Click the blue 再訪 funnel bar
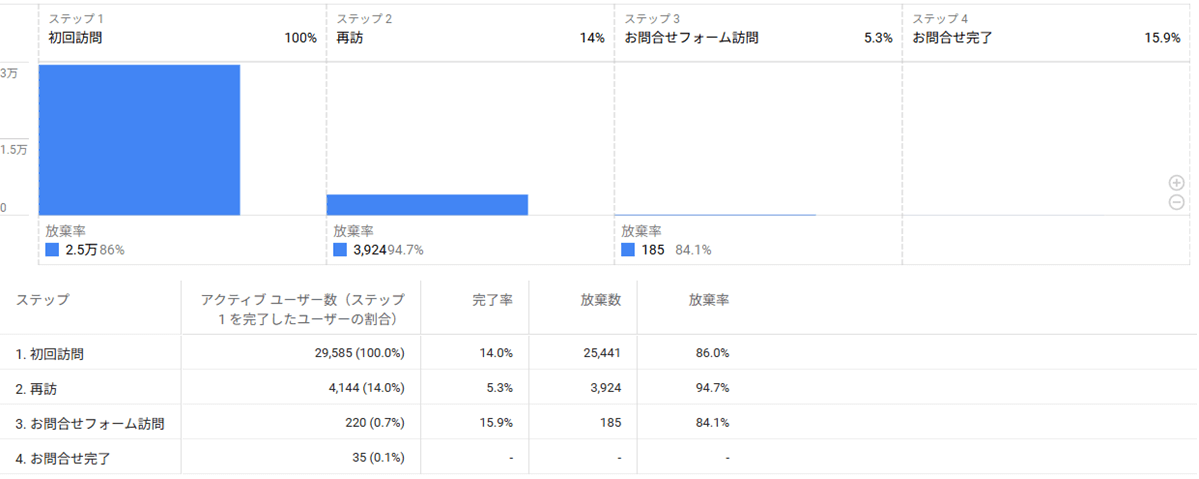This screenshot has height=479, width=1199. tap(427, 204)
